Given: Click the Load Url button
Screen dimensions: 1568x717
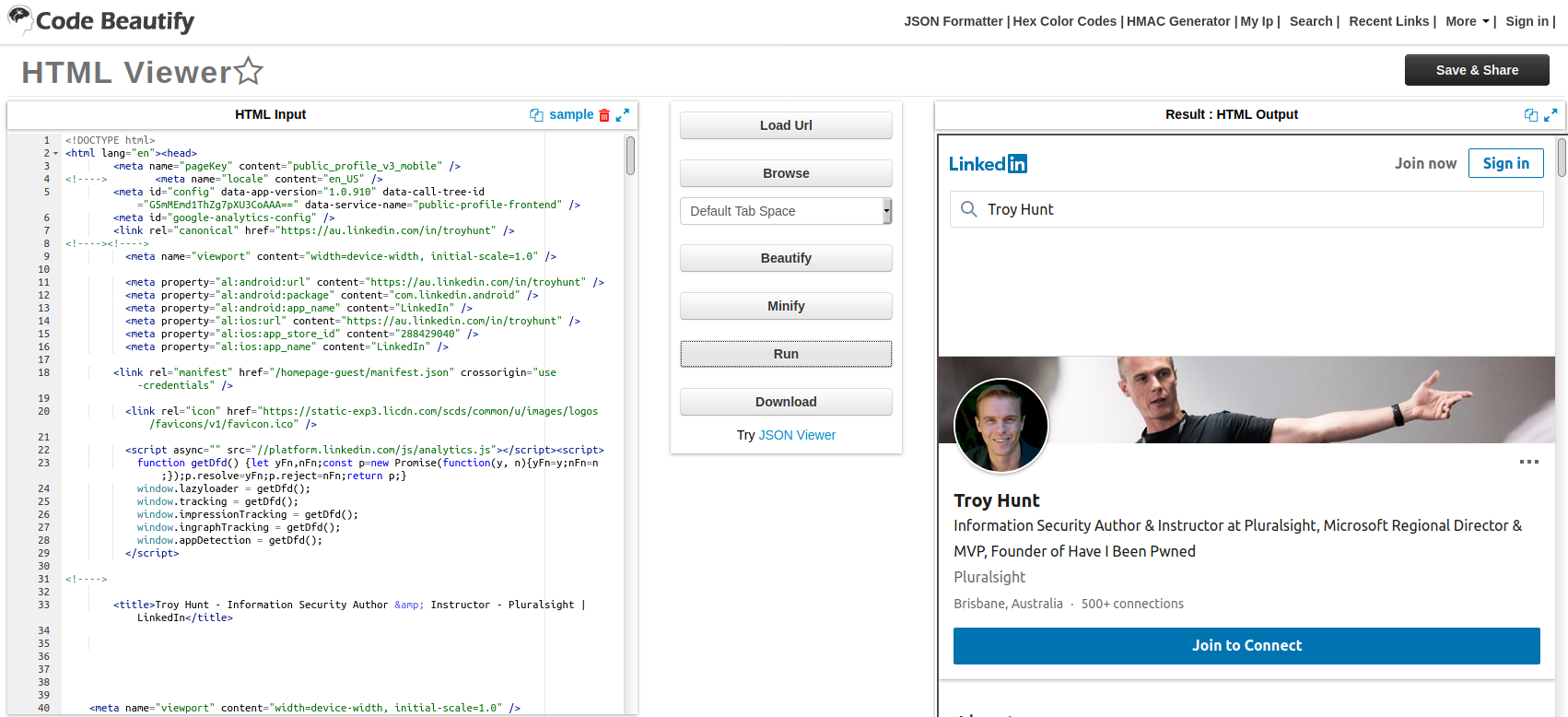Looking at the screenshot, I should (786, 125).
